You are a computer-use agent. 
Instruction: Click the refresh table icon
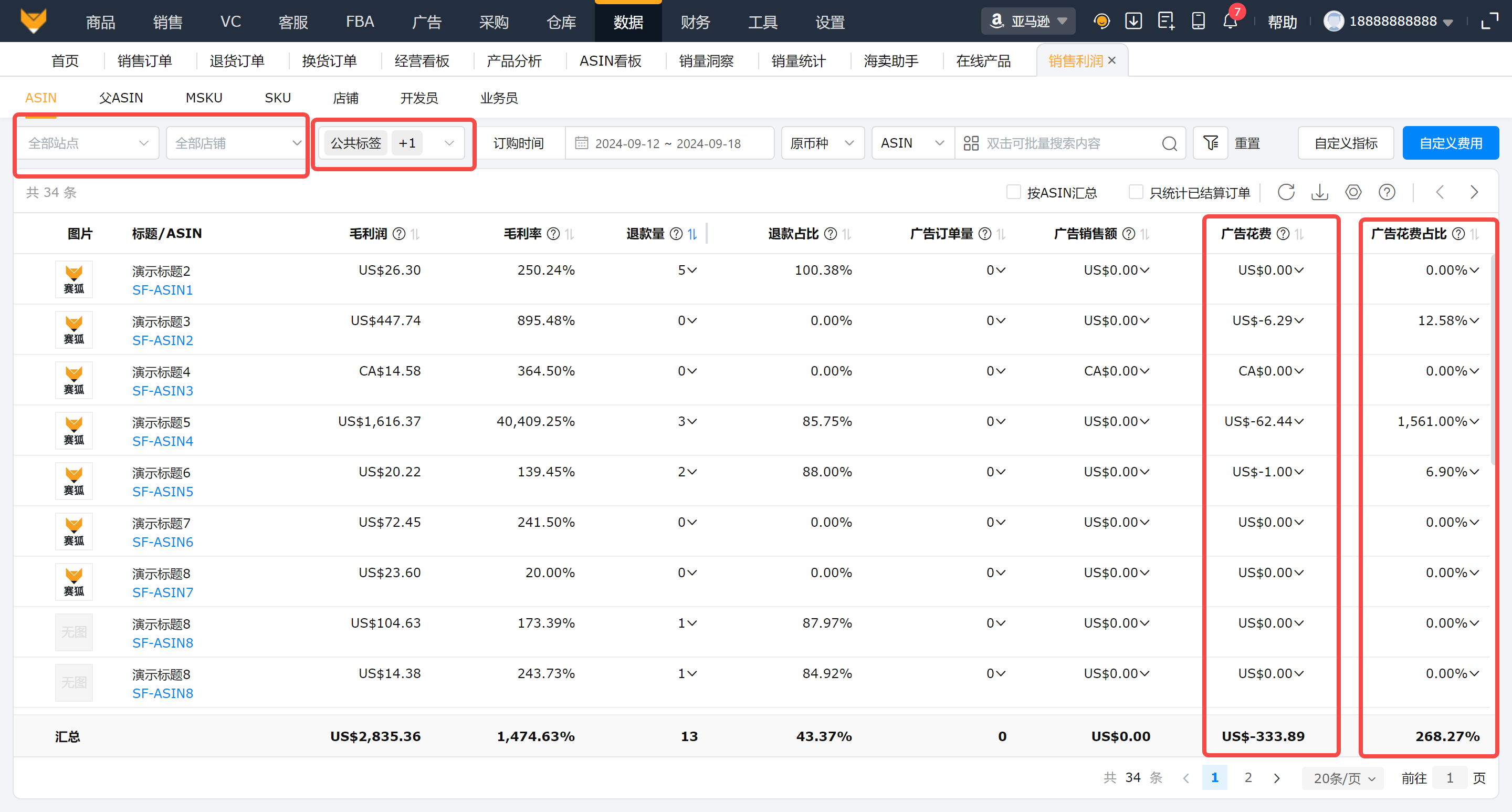click(1286, 192)
